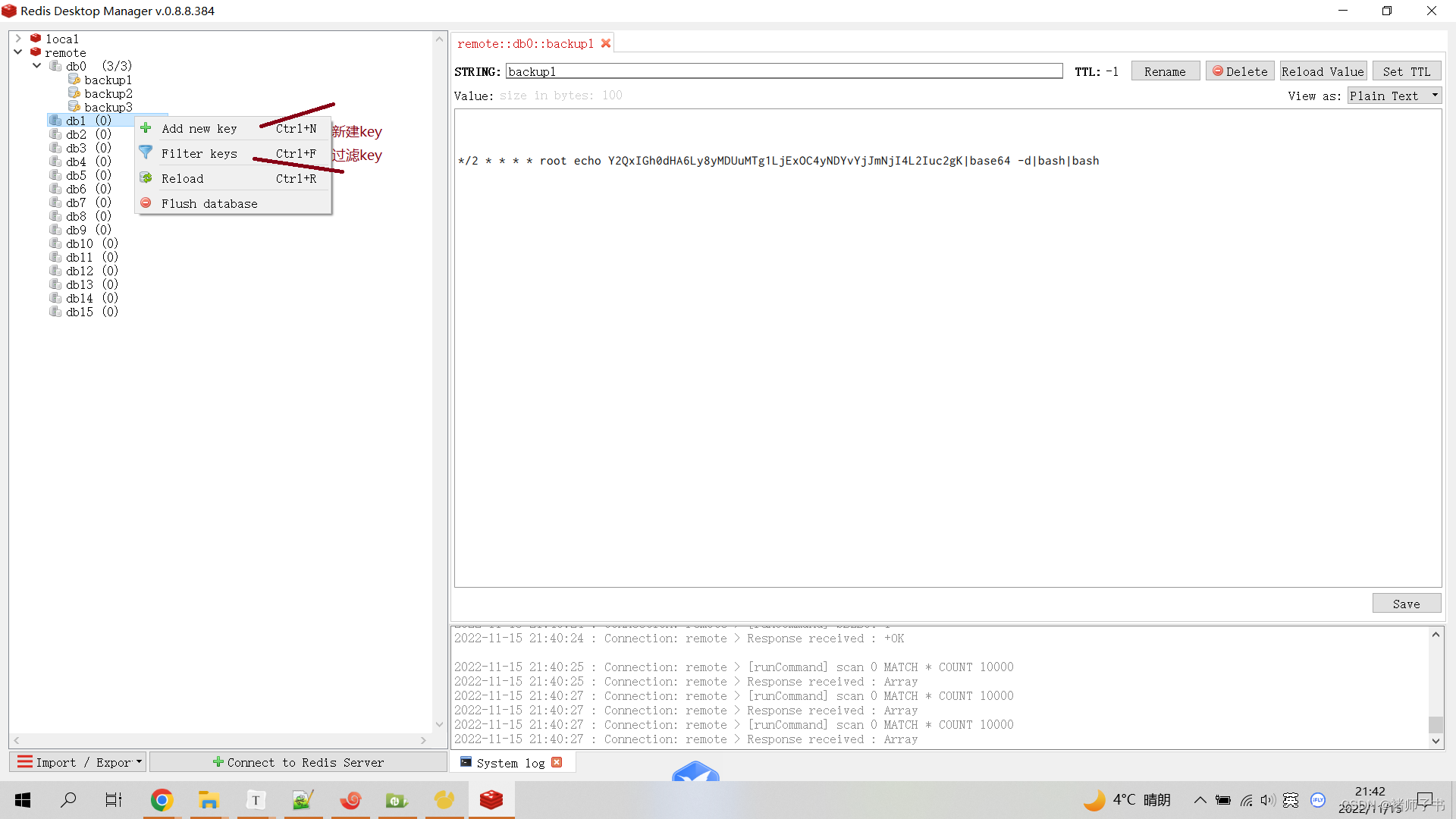Click the Reload menu icon
This screenshot has height=819, width=1456.
coord(146,177)
